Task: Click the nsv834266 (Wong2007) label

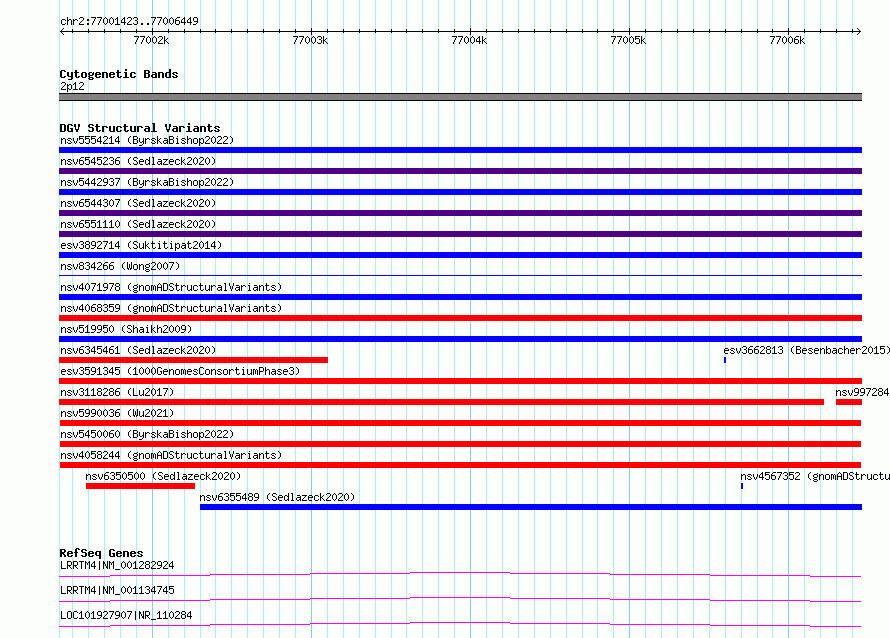Action: click(x=120, y=266)
